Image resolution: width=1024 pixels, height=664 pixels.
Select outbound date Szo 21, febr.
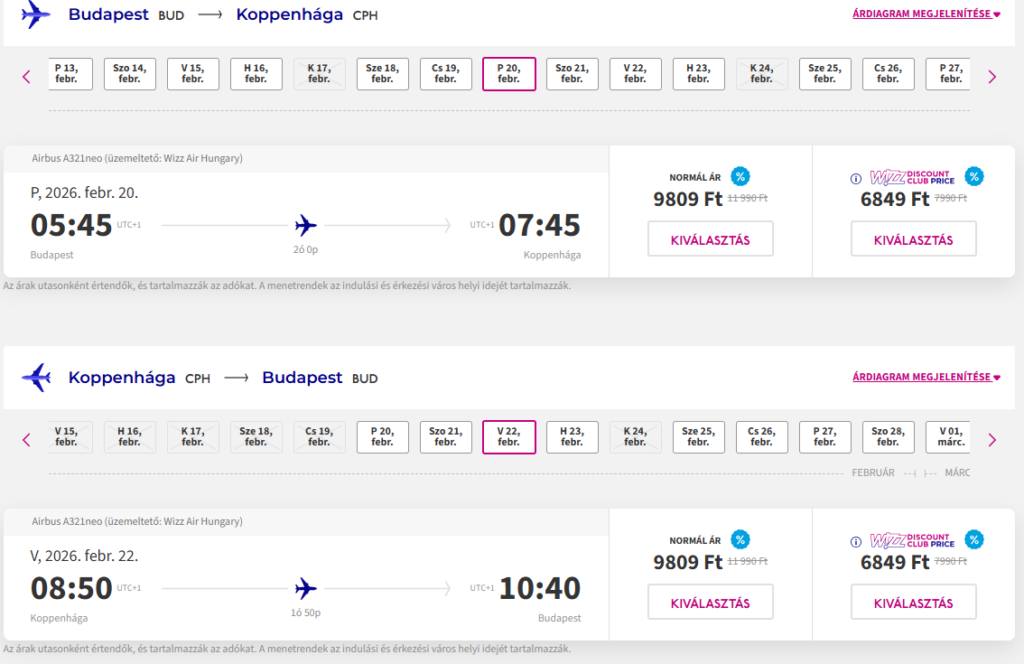click(572, 74)
